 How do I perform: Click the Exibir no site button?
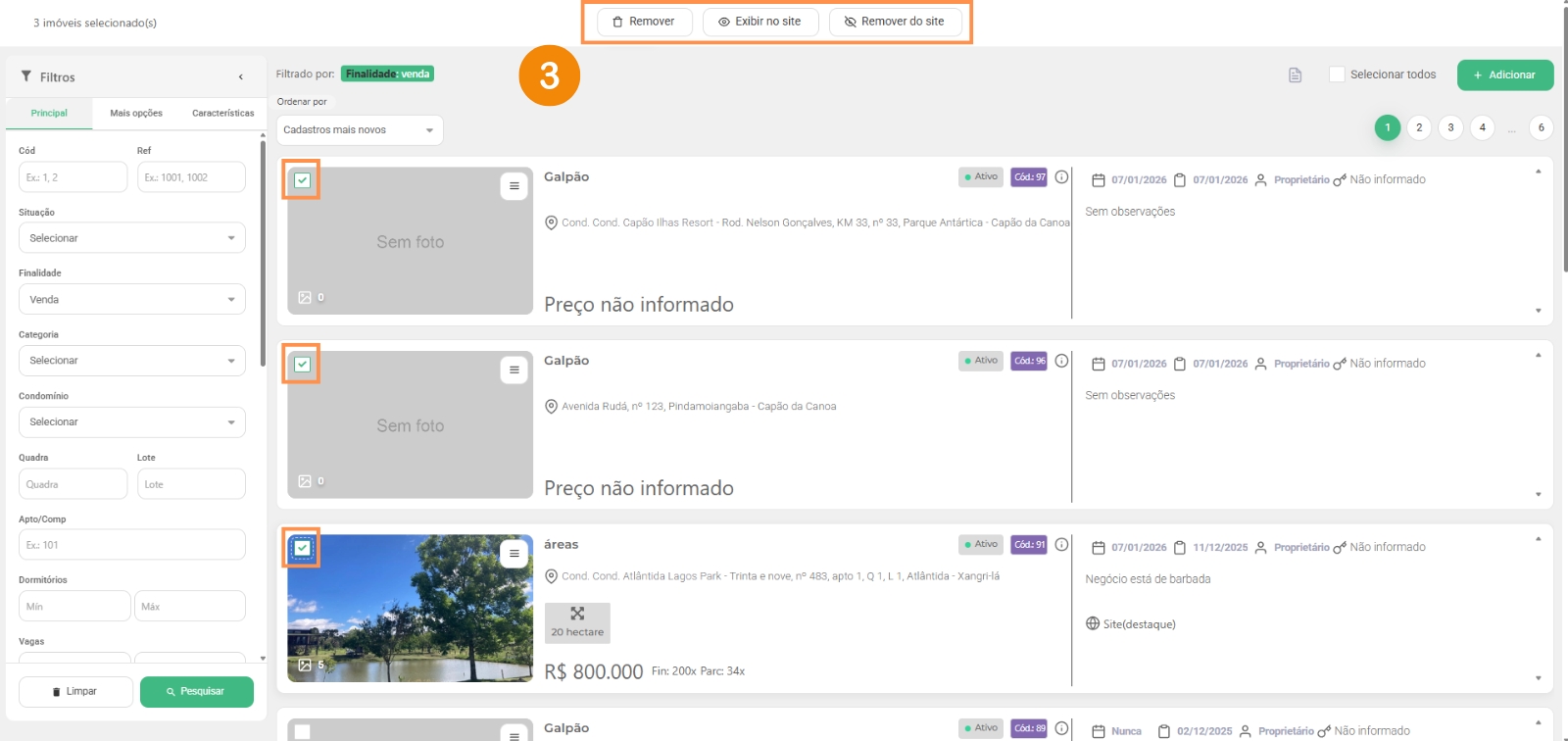pos(759,22)
